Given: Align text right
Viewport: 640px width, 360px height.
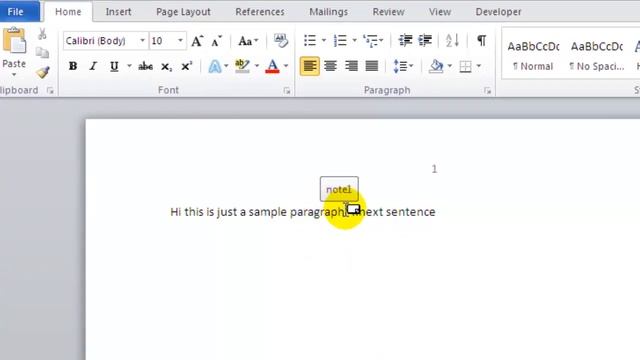Looking at the screenshot, I should (351, 66).
